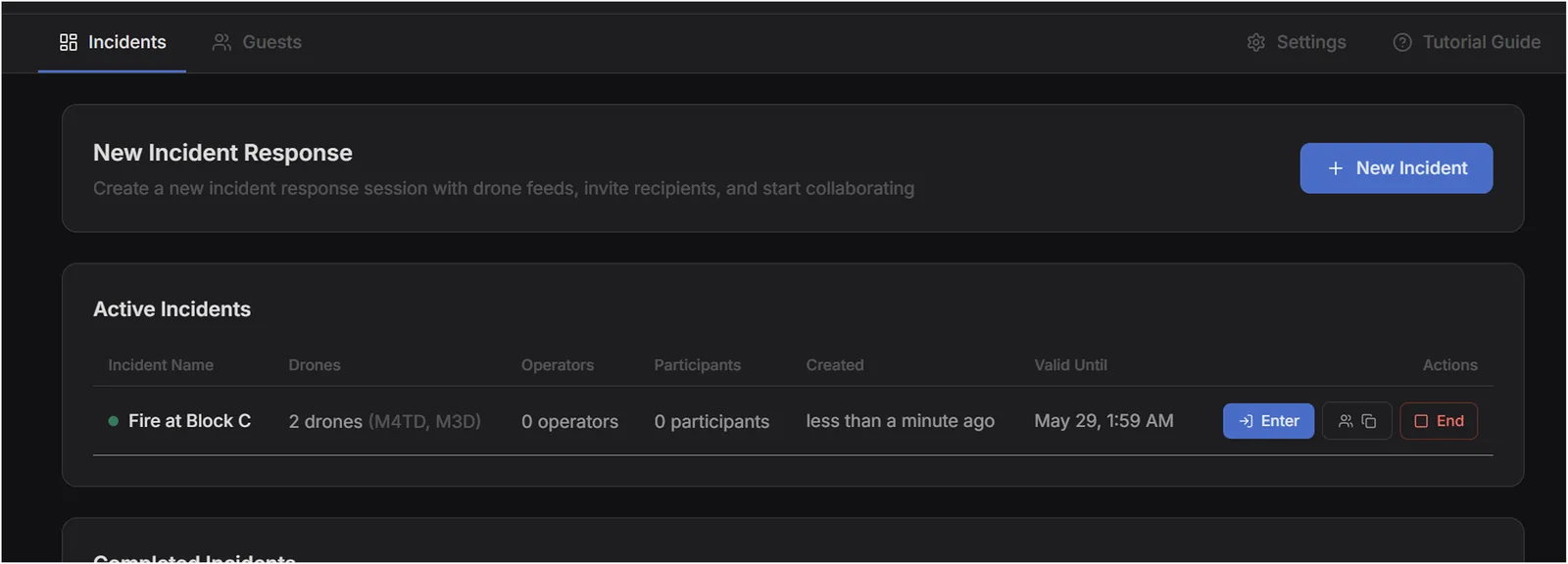Switch to the Guests tab
This screenshot has height=564, width=1568.
257,42
